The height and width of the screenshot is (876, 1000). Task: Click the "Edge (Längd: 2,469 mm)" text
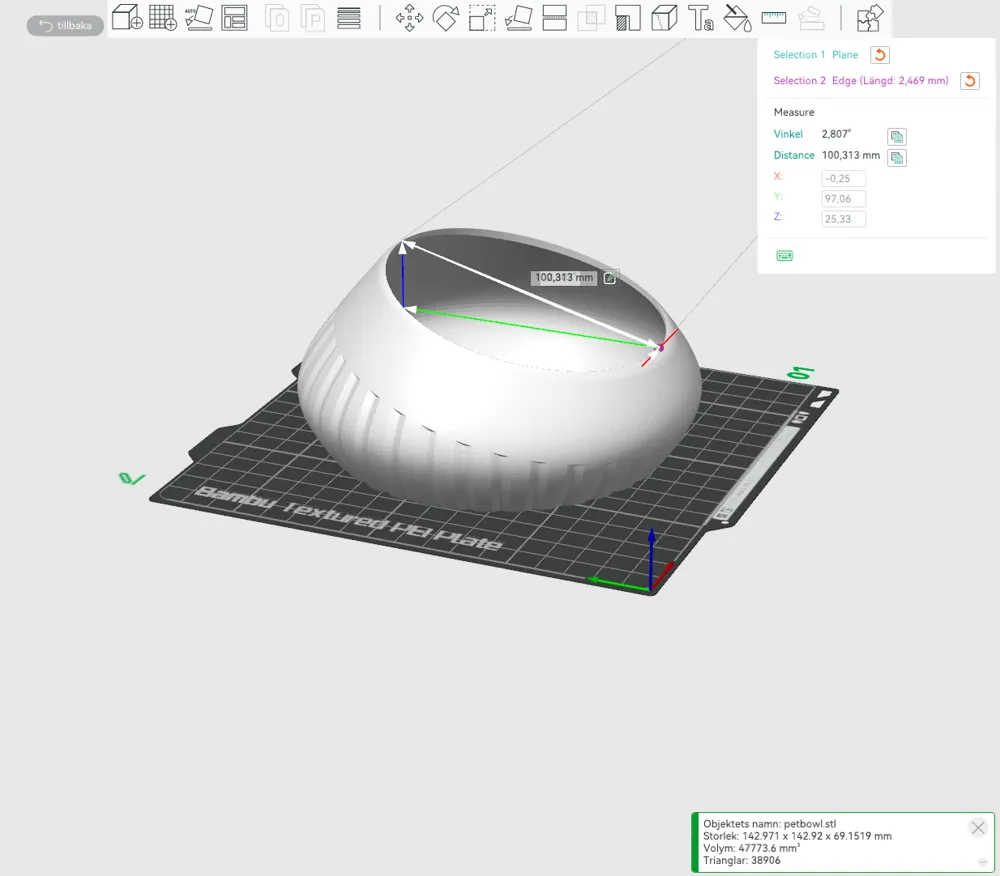point(890,80)
